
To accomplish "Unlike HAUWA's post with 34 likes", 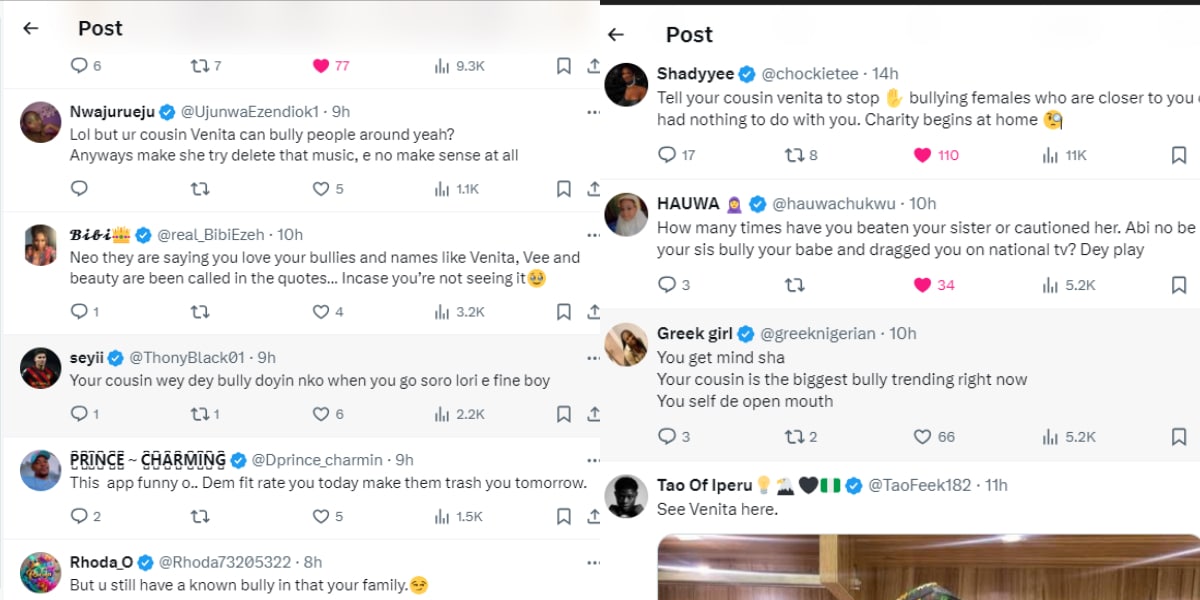I will [x=923, y=285].
